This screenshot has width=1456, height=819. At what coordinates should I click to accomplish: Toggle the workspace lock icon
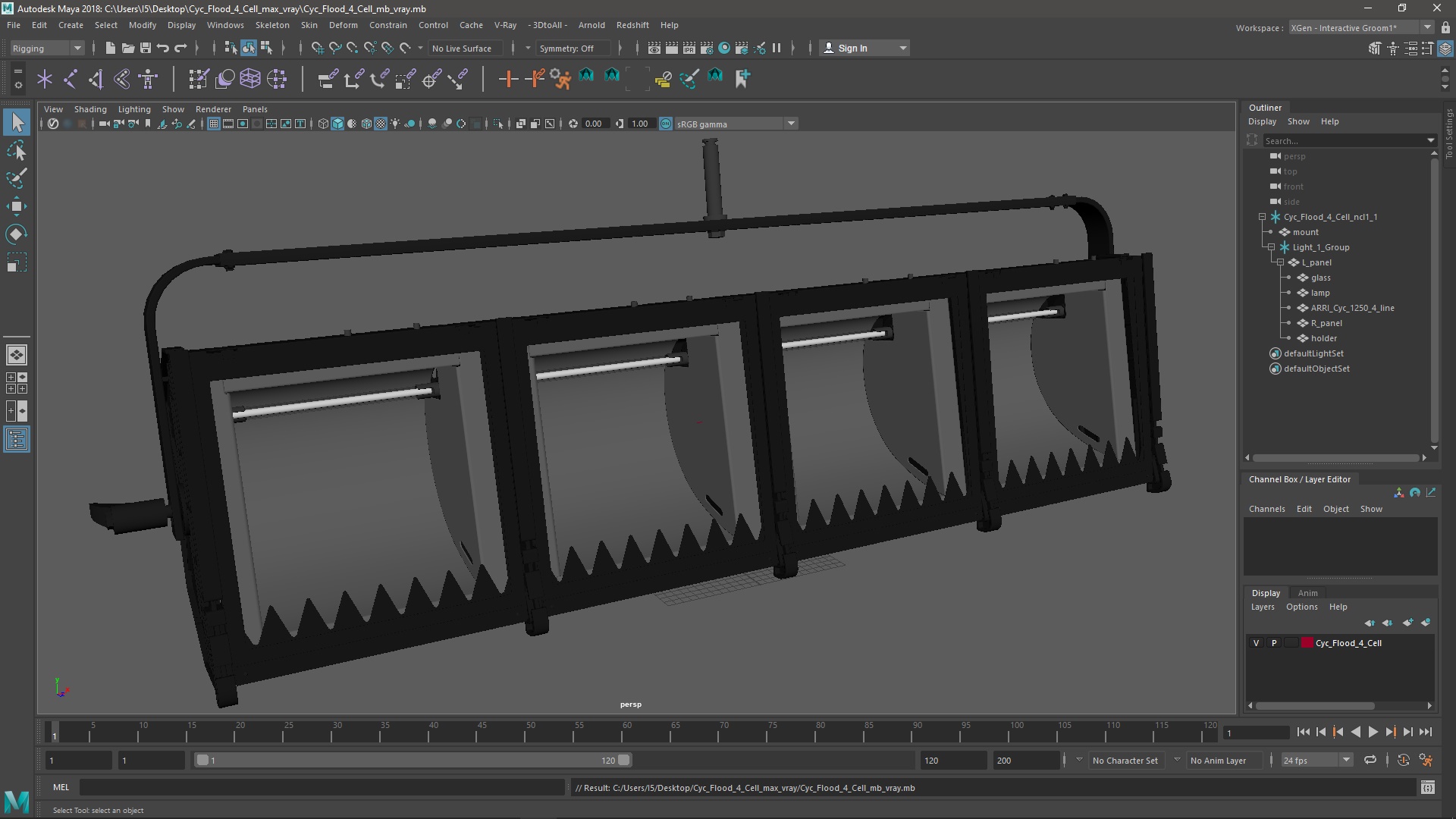pos(1446,27)
